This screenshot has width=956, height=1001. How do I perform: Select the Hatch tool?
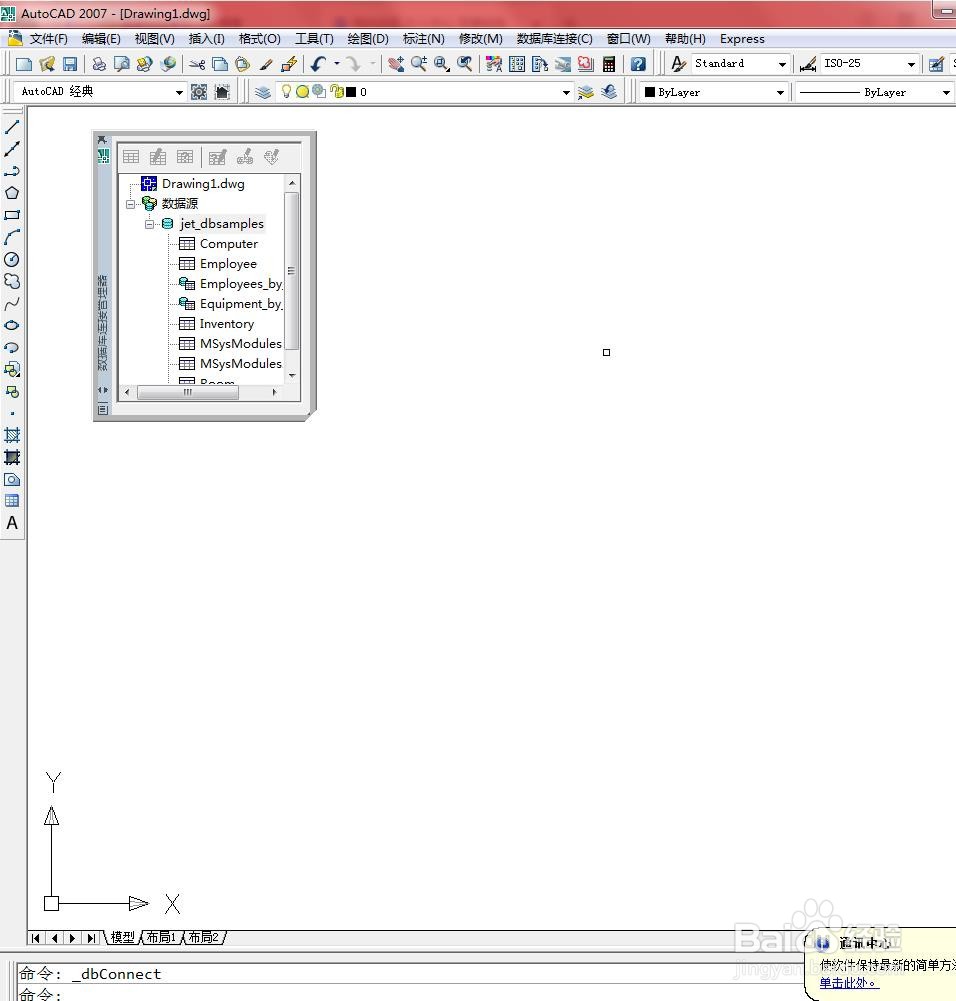(12, 435)
